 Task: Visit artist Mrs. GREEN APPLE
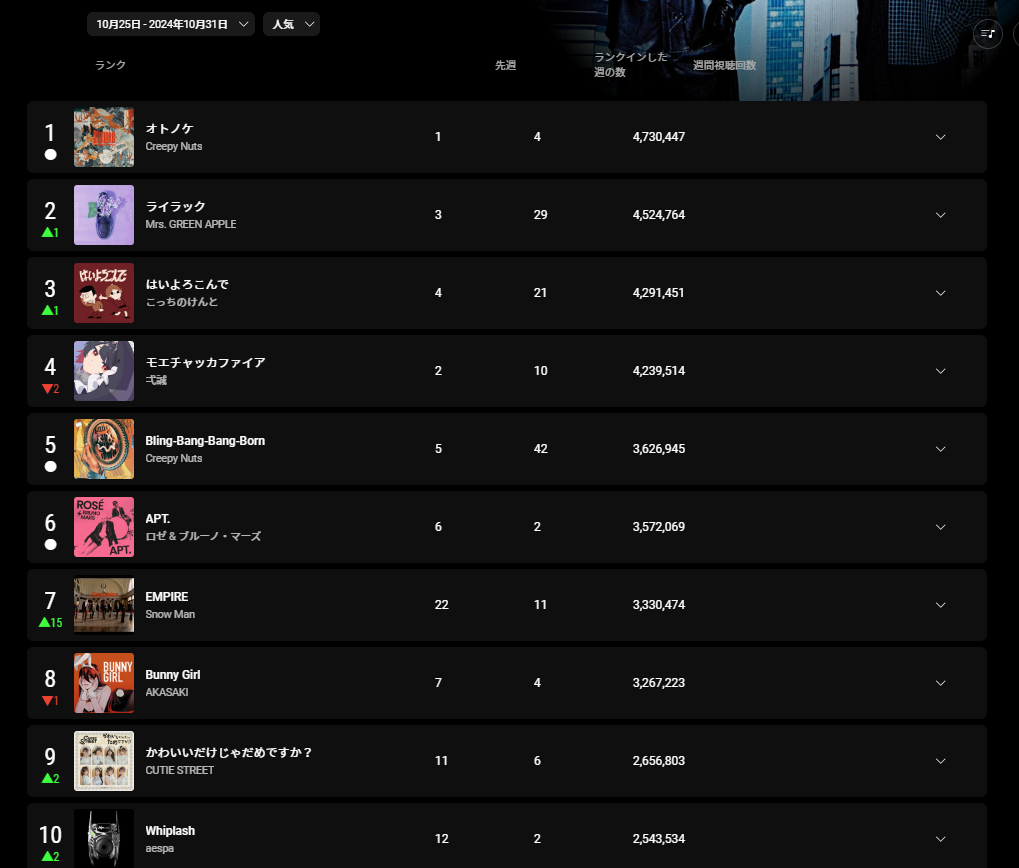pos(191,224)
